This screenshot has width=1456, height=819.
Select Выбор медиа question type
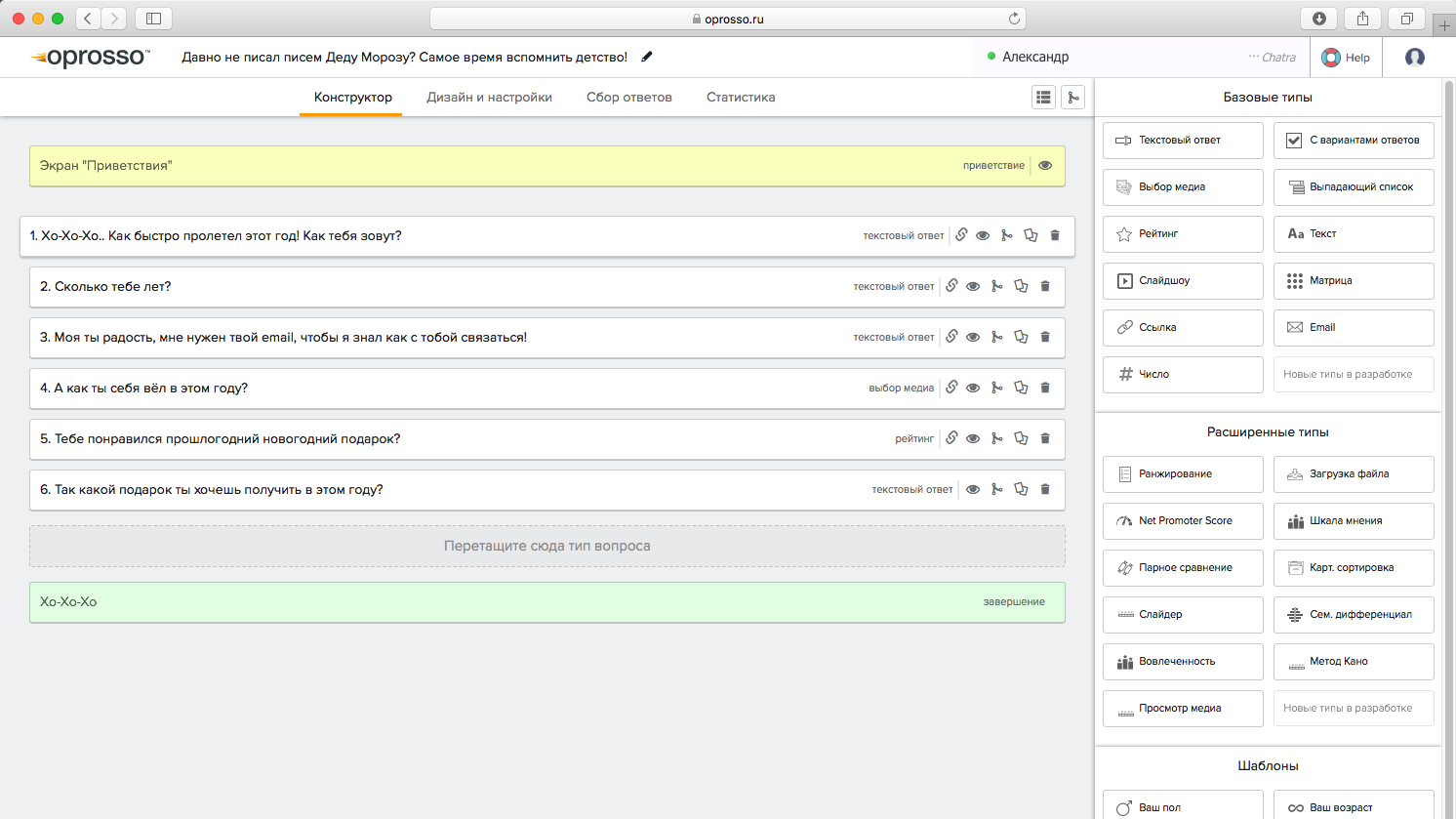point(1183,187)
